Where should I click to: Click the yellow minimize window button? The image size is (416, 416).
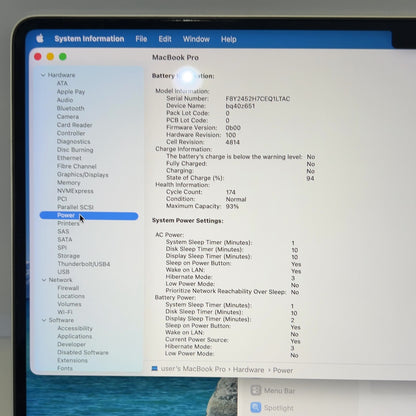50,57
